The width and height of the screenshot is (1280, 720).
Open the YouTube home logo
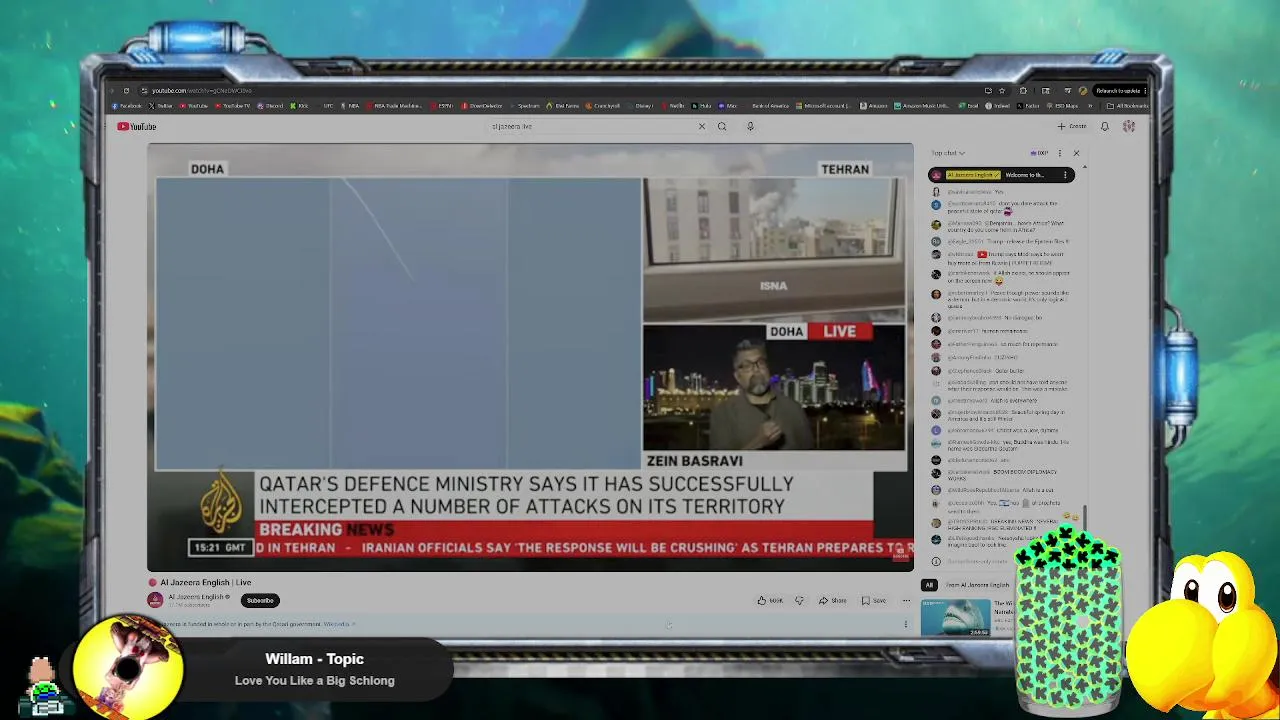click(x=136, y=126)
